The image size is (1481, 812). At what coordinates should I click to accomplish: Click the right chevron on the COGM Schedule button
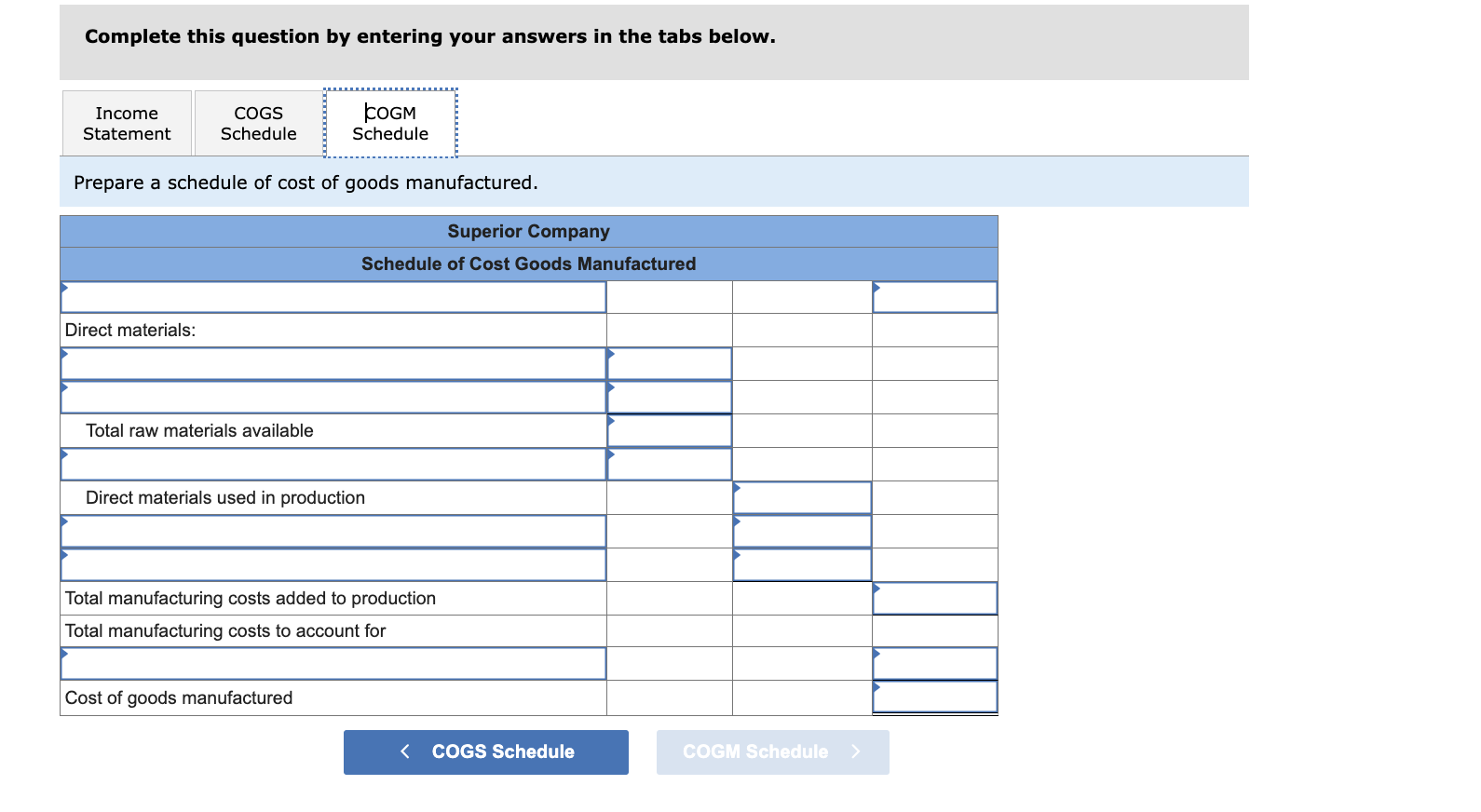[x=856, y=751]
